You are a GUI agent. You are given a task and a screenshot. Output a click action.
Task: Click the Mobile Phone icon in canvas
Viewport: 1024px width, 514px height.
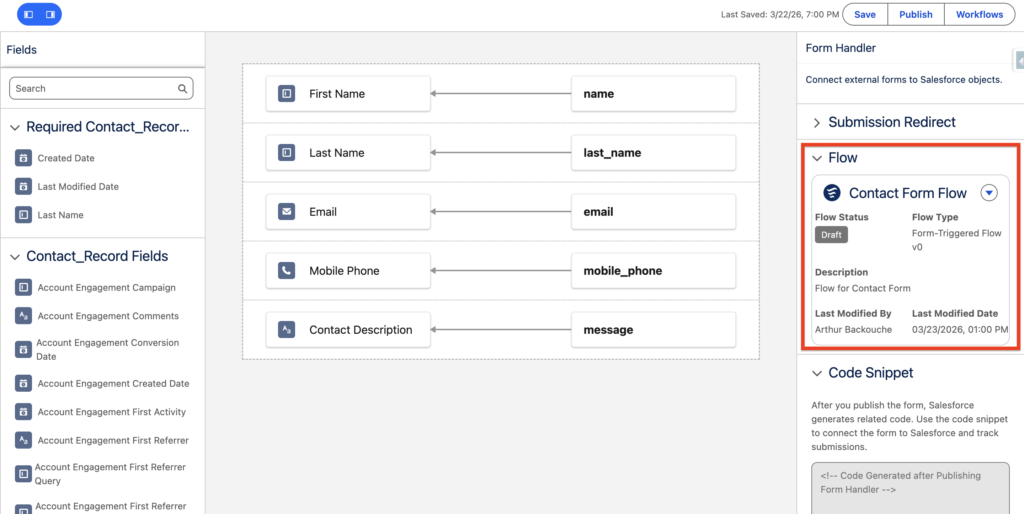point(287,271)
